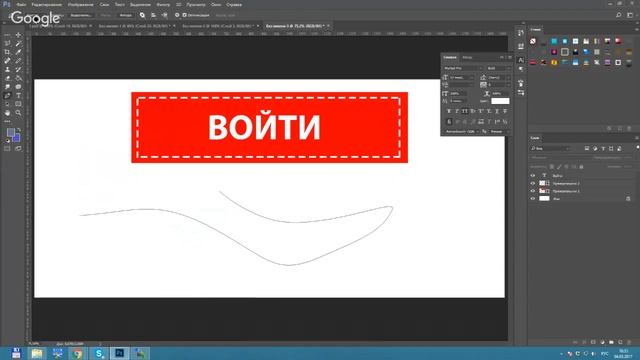Open the language dropdown in Character panel

pos(462,131)
